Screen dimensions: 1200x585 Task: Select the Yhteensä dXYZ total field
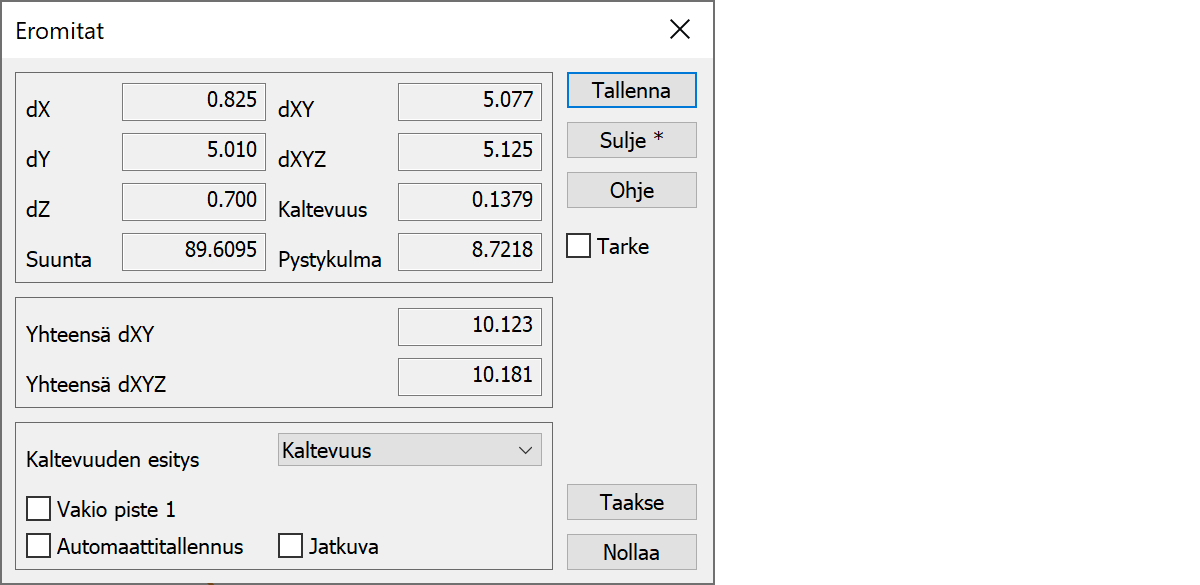(470, 377)
